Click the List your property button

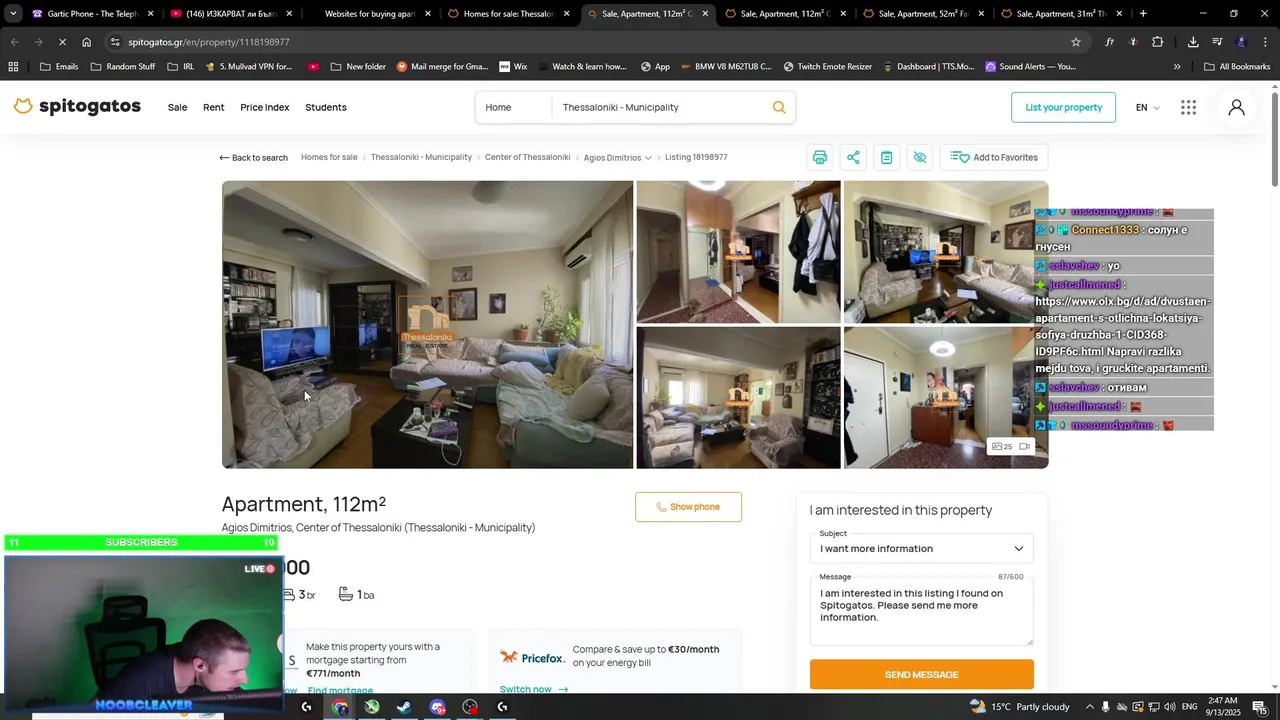tap(1063, 107)
